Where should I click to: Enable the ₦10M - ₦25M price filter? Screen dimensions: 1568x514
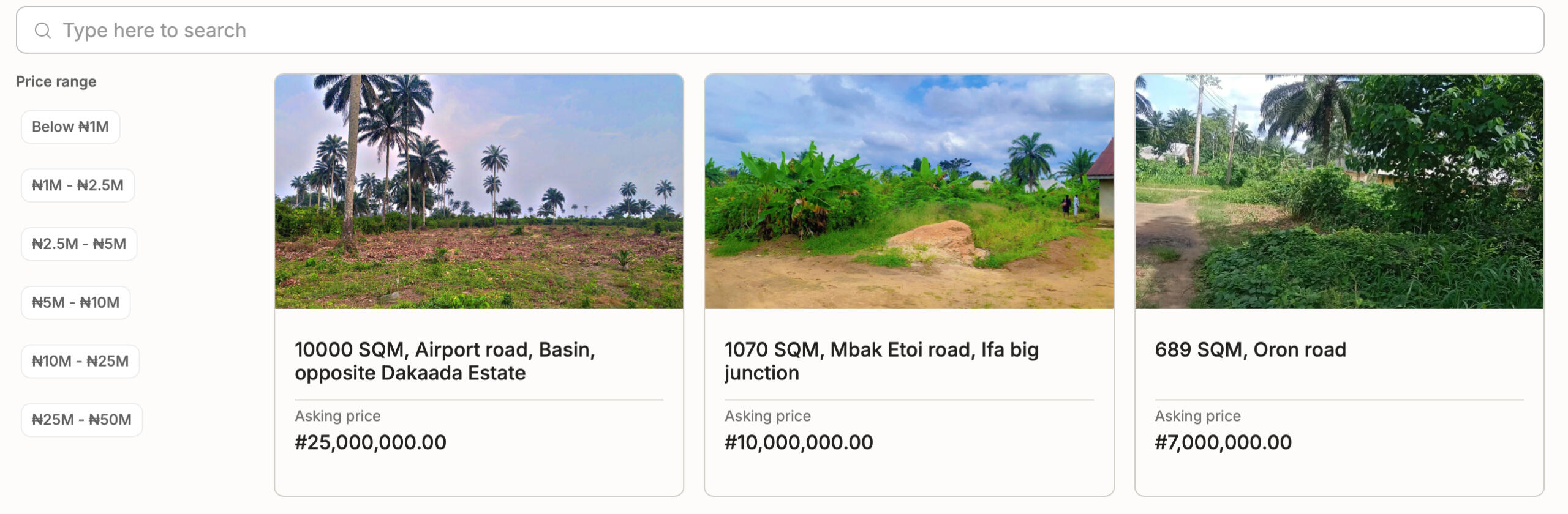pyautogui.click(x=80, y=361)
